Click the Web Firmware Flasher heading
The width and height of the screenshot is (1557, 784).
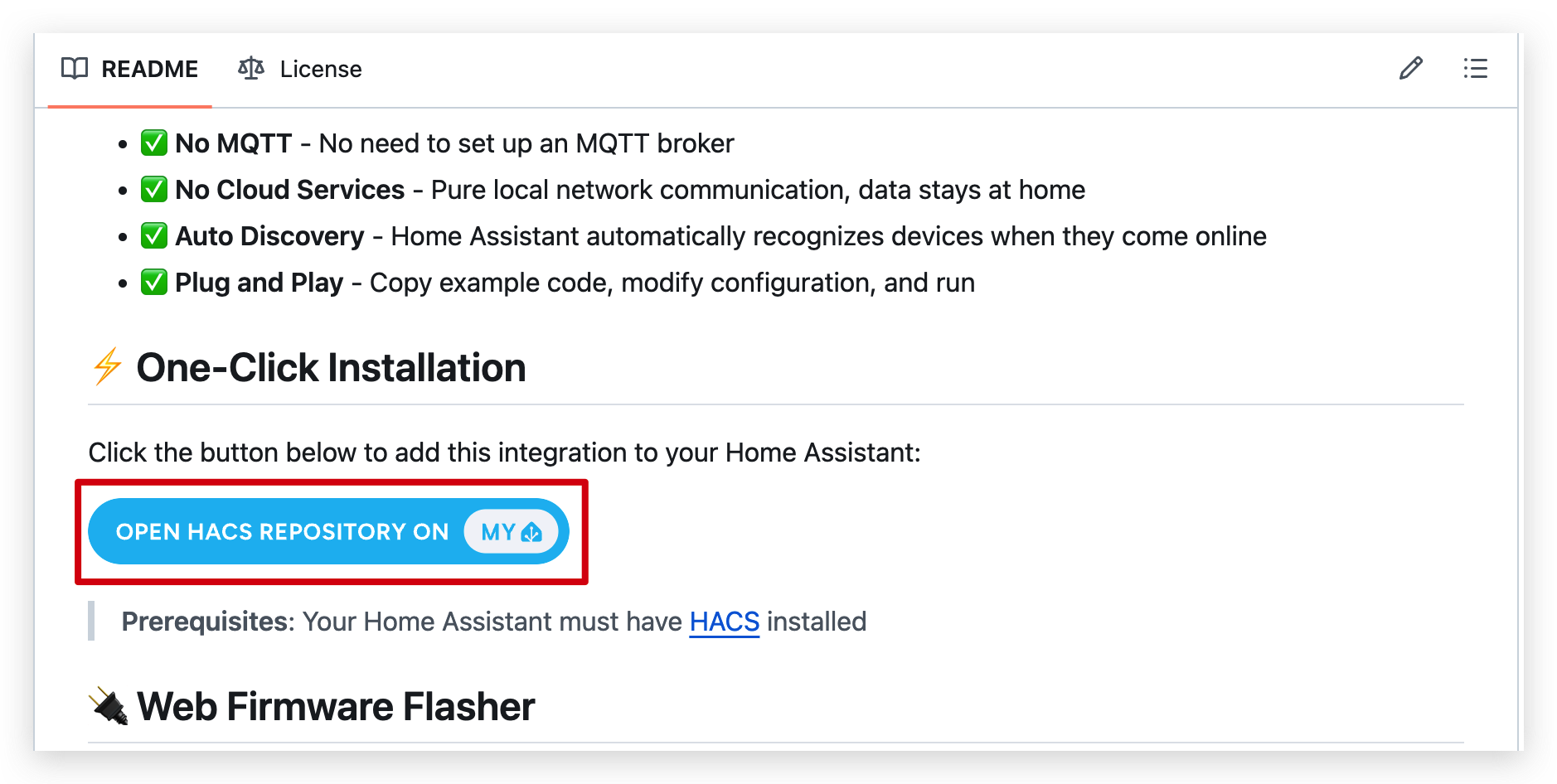pyautogui.click(x=336, y=707)
